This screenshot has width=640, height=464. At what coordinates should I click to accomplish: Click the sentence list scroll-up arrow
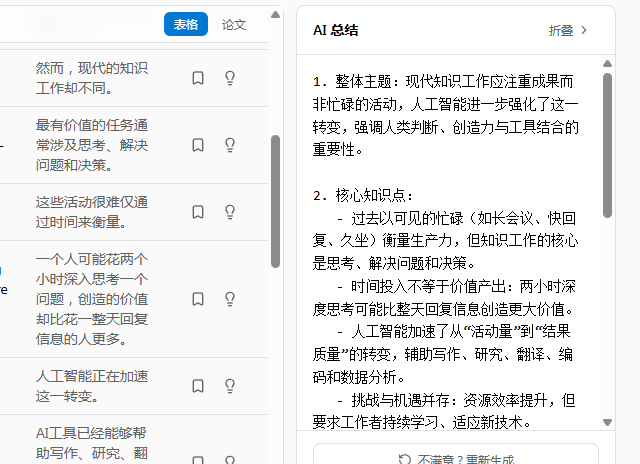276,15
